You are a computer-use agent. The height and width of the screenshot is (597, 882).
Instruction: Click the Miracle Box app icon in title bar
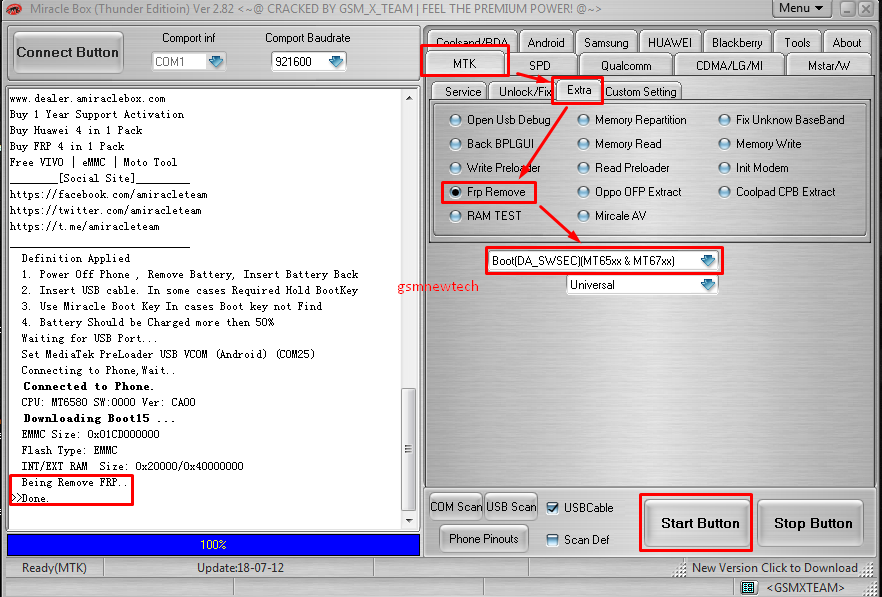[x=12, y=8]
